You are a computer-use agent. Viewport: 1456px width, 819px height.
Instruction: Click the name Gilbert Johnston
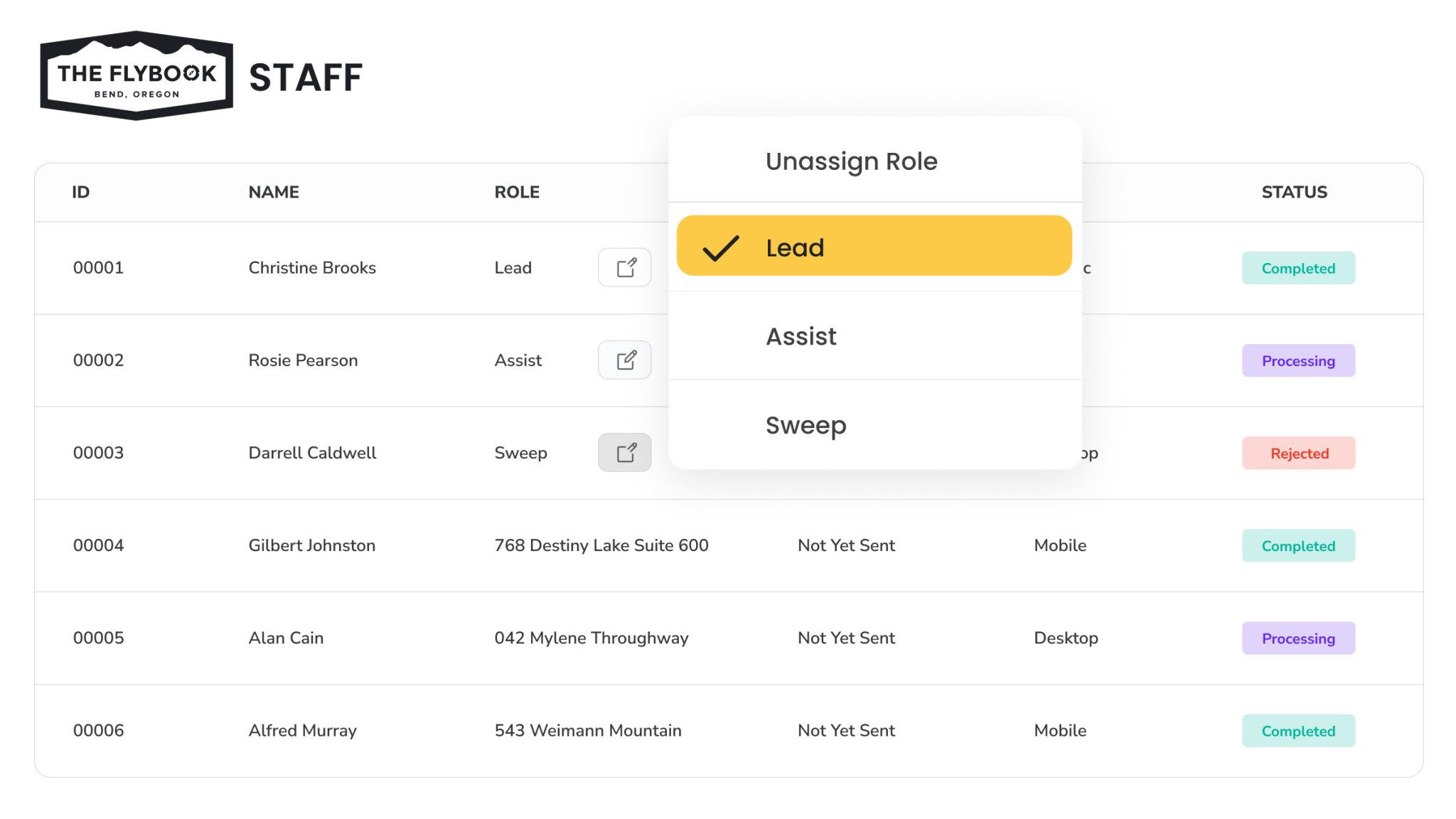(311, 545)
